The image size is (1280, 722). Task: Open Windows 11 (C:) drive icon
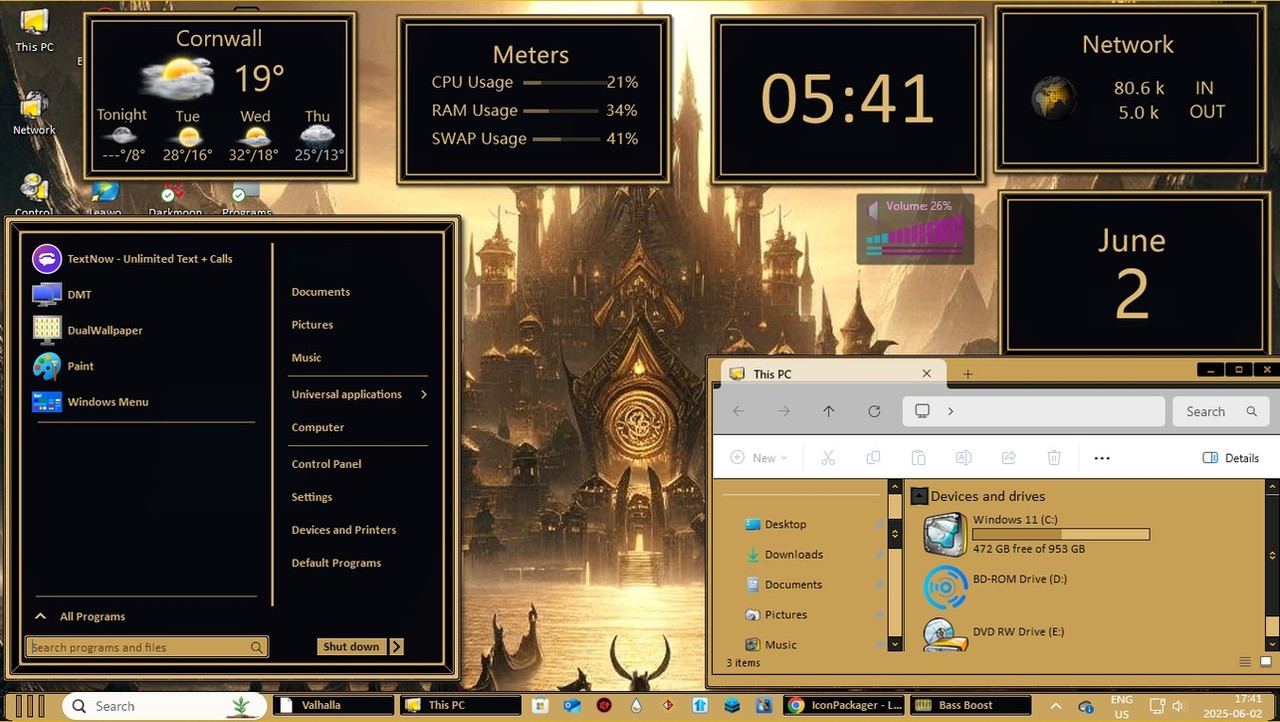[x=944, y=534]
